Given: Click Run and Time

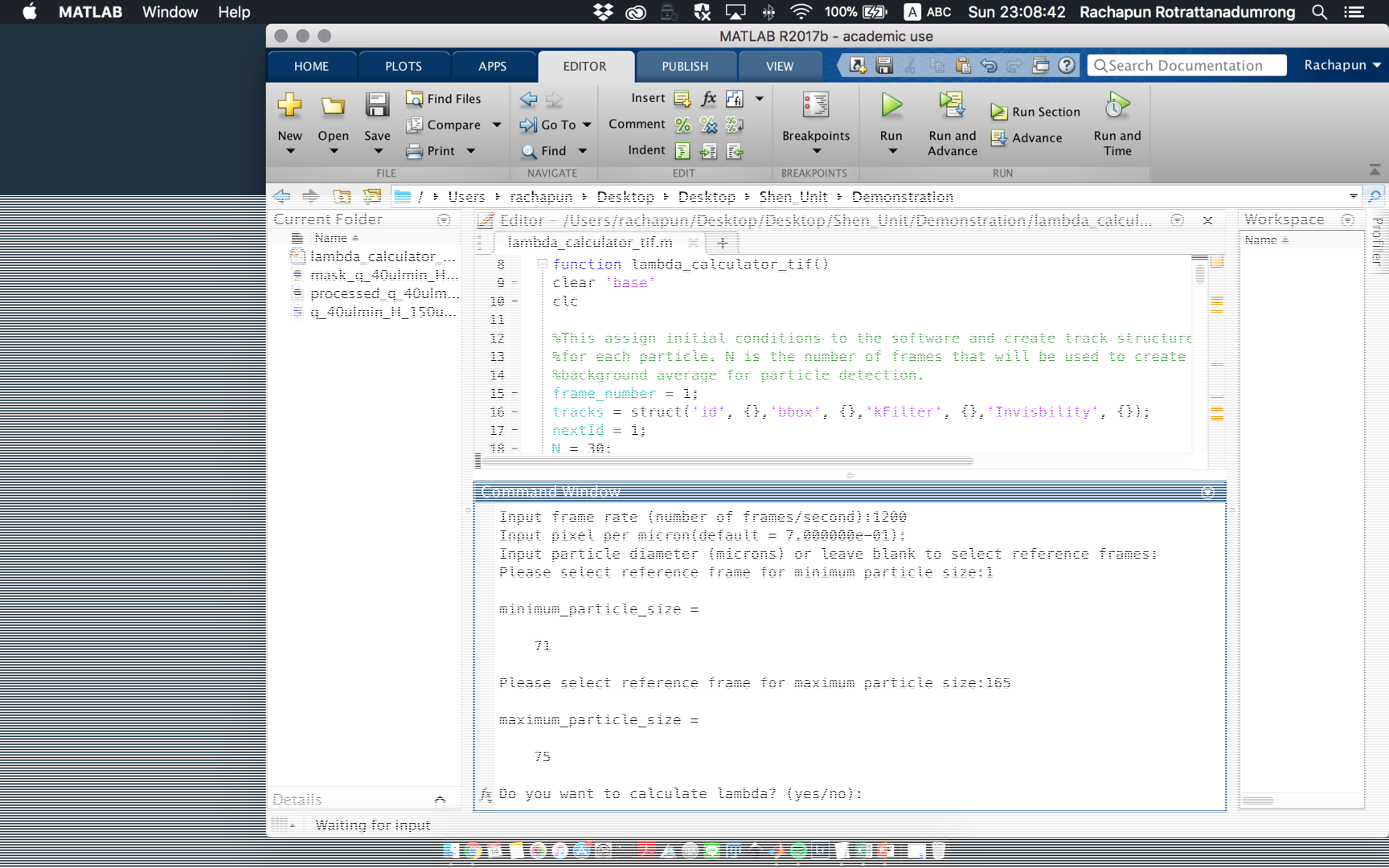Looking at the screenshot, I should [1117, 125].
